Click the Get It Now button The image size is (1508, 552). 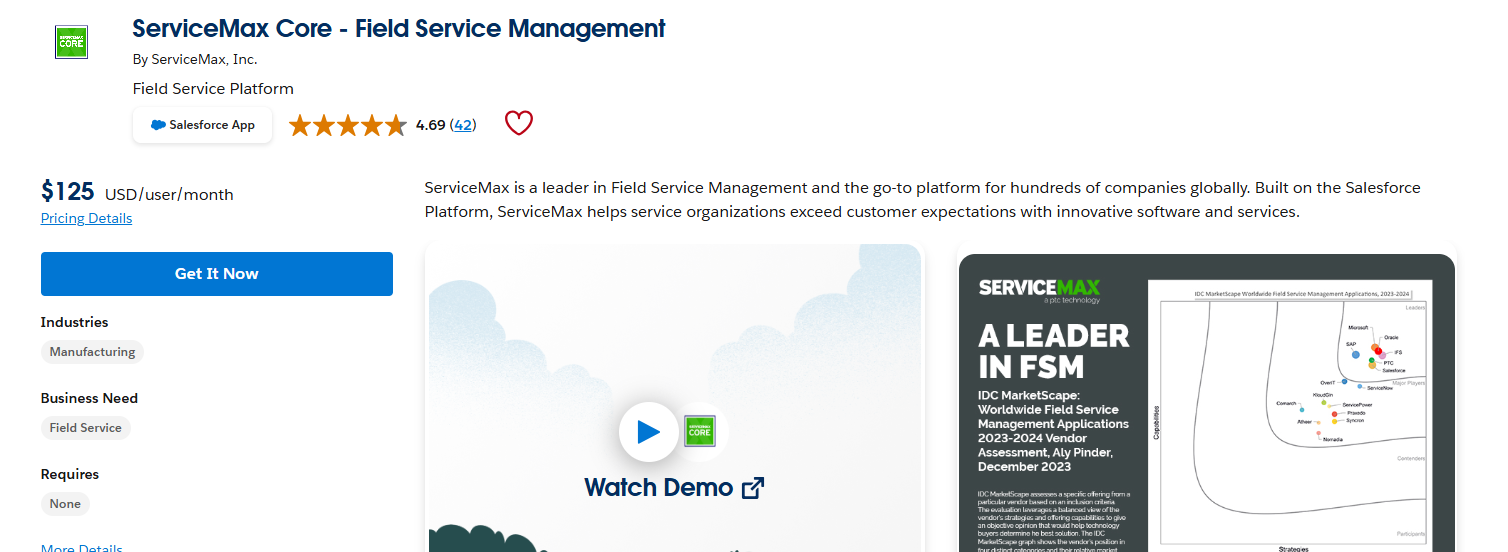(217, 274)
